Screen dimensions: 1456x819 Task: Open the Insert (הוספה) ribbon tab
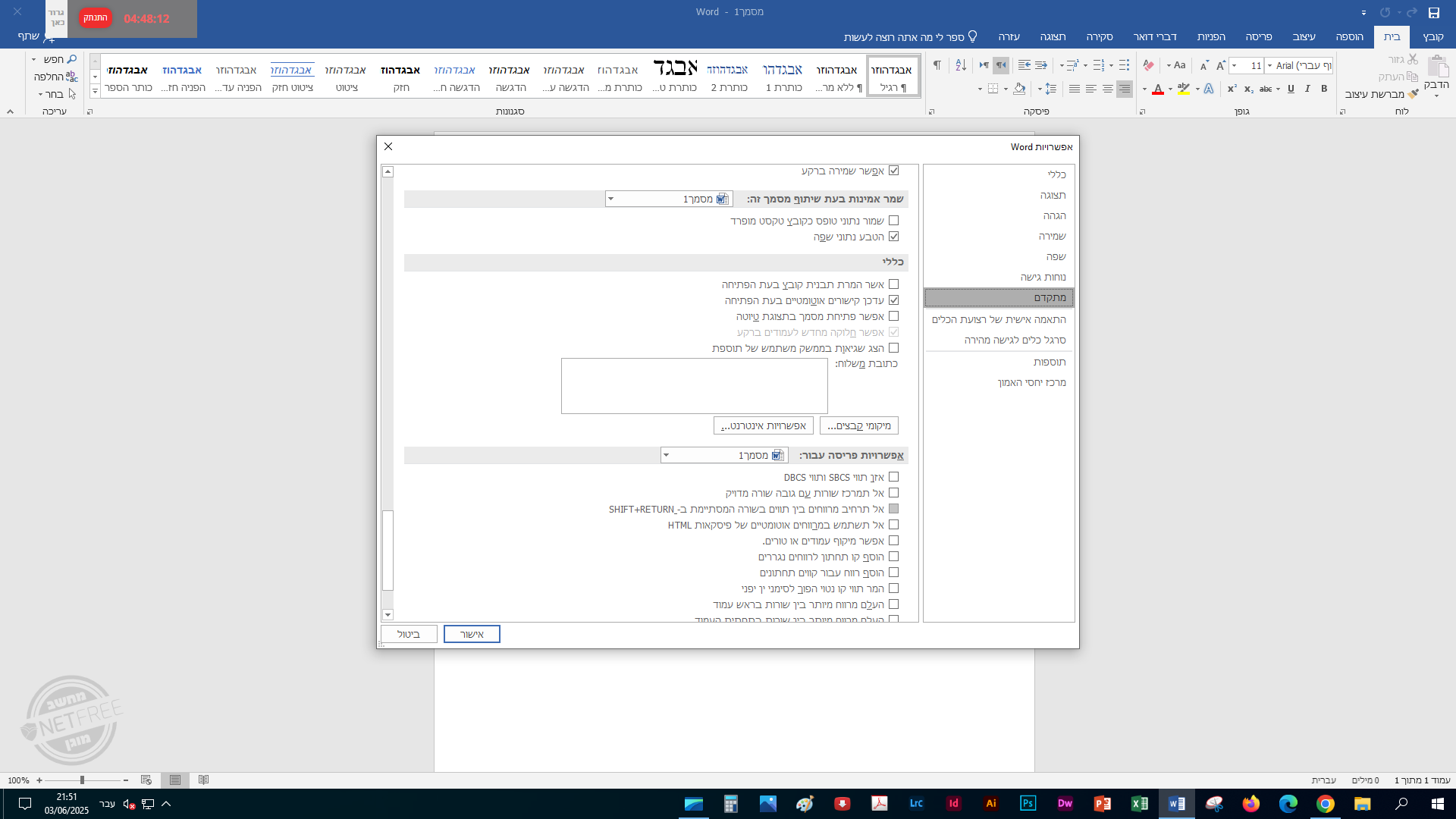(1349, 36)
